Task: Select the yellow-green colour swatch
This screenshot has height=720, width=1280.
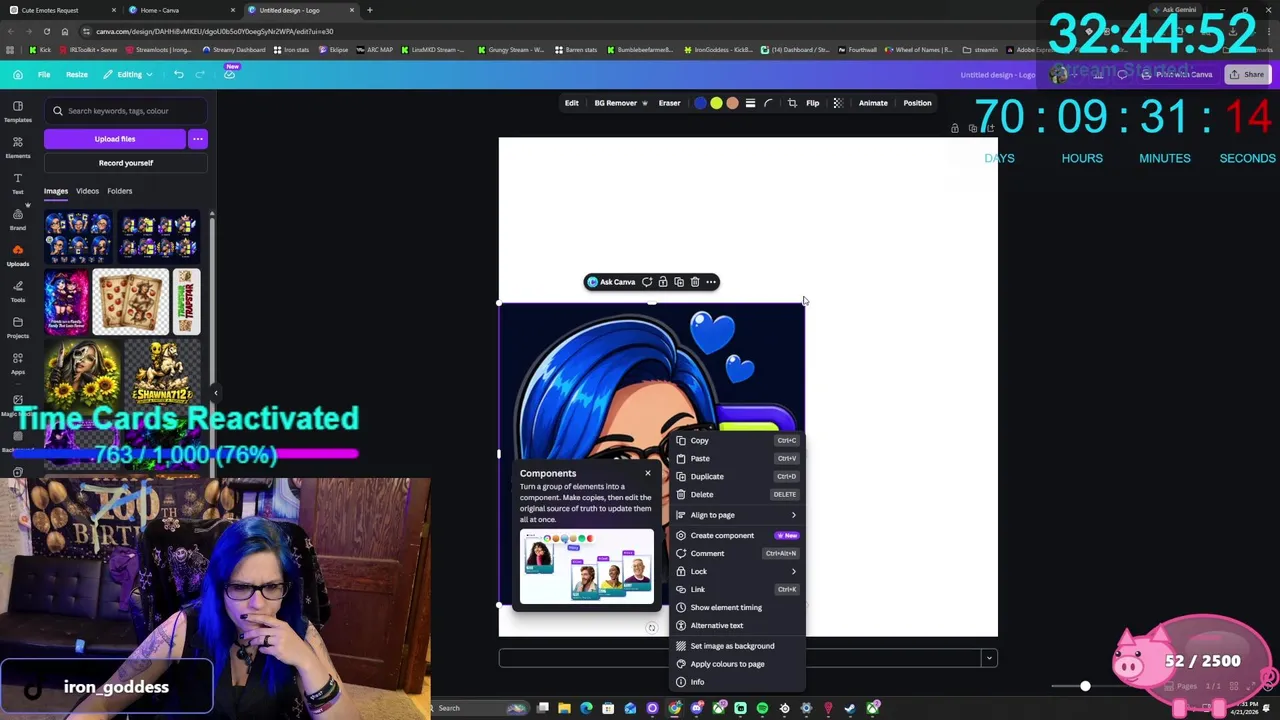Action: click(x=716, y=103)
